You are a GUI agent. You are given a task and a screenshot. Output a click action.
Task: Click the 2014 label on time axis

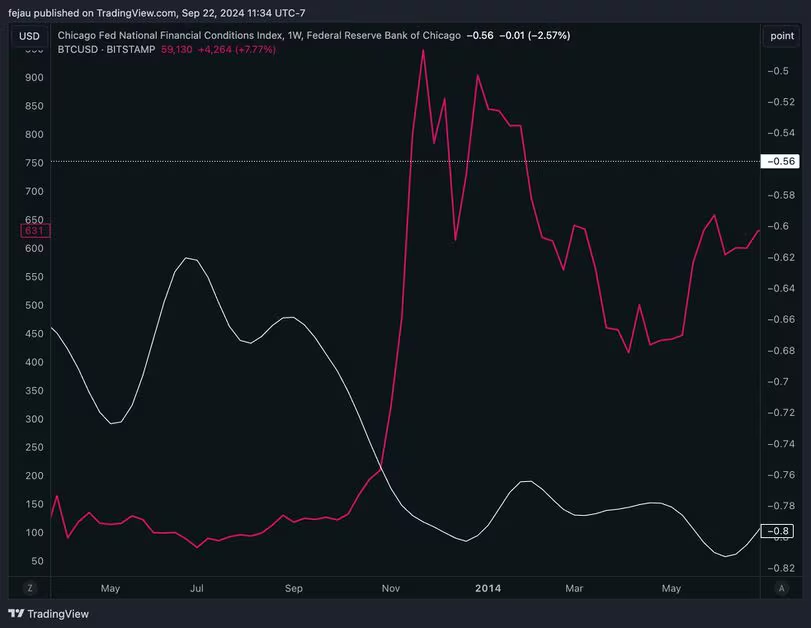click(x=488, y=588)
